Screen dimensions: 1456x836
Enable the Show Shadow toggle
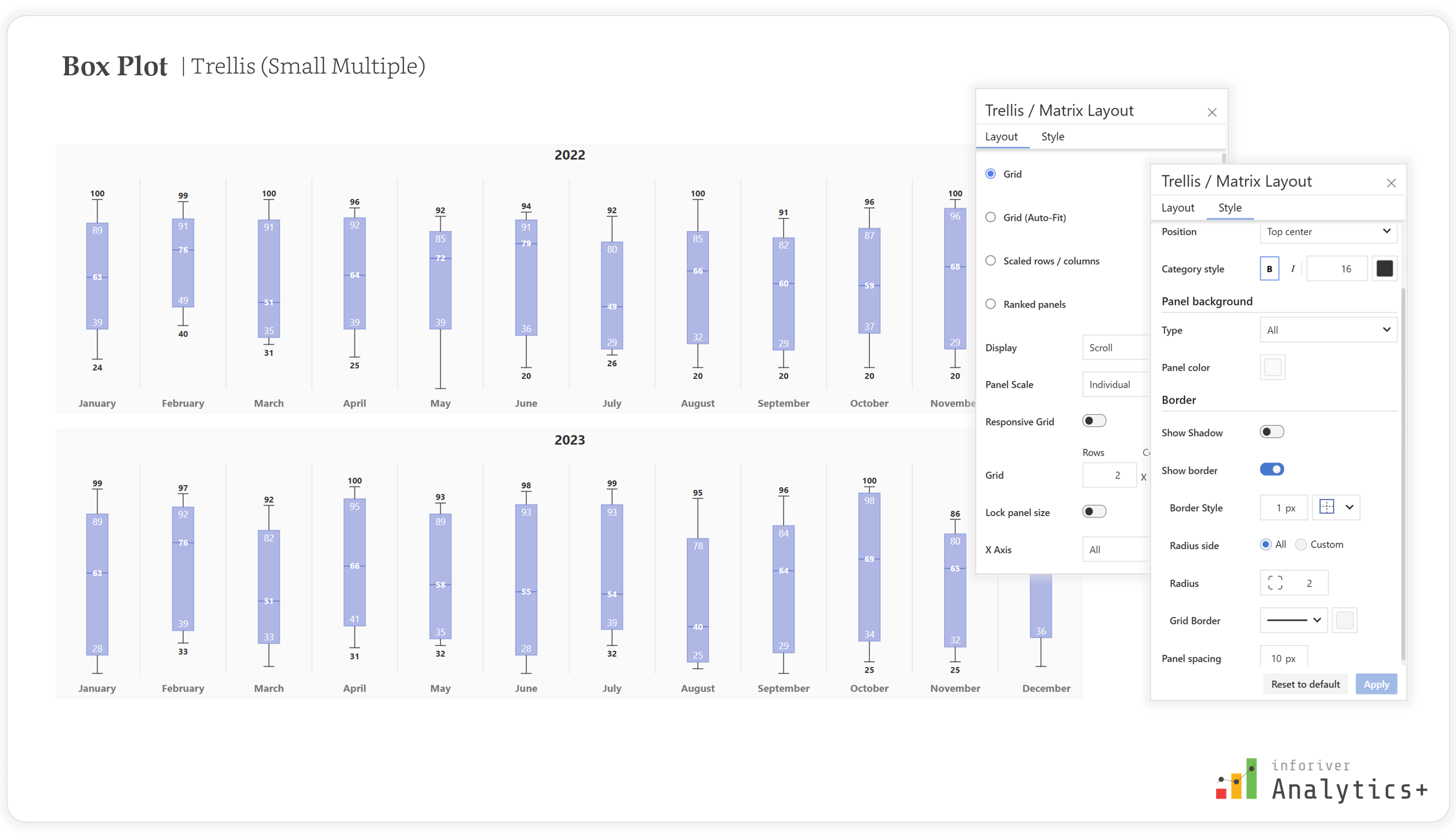coord(1271,432)
